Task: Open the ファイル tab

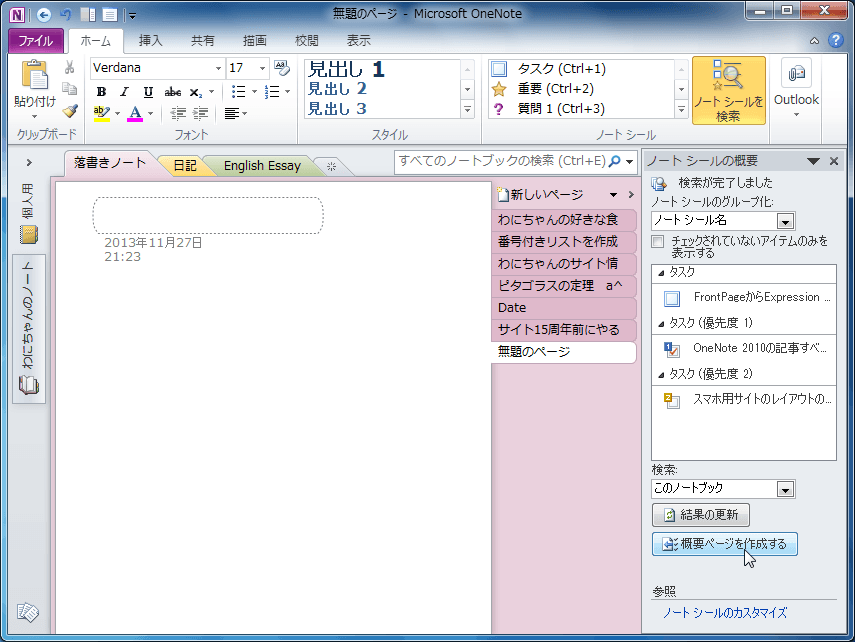Action: 36,41
